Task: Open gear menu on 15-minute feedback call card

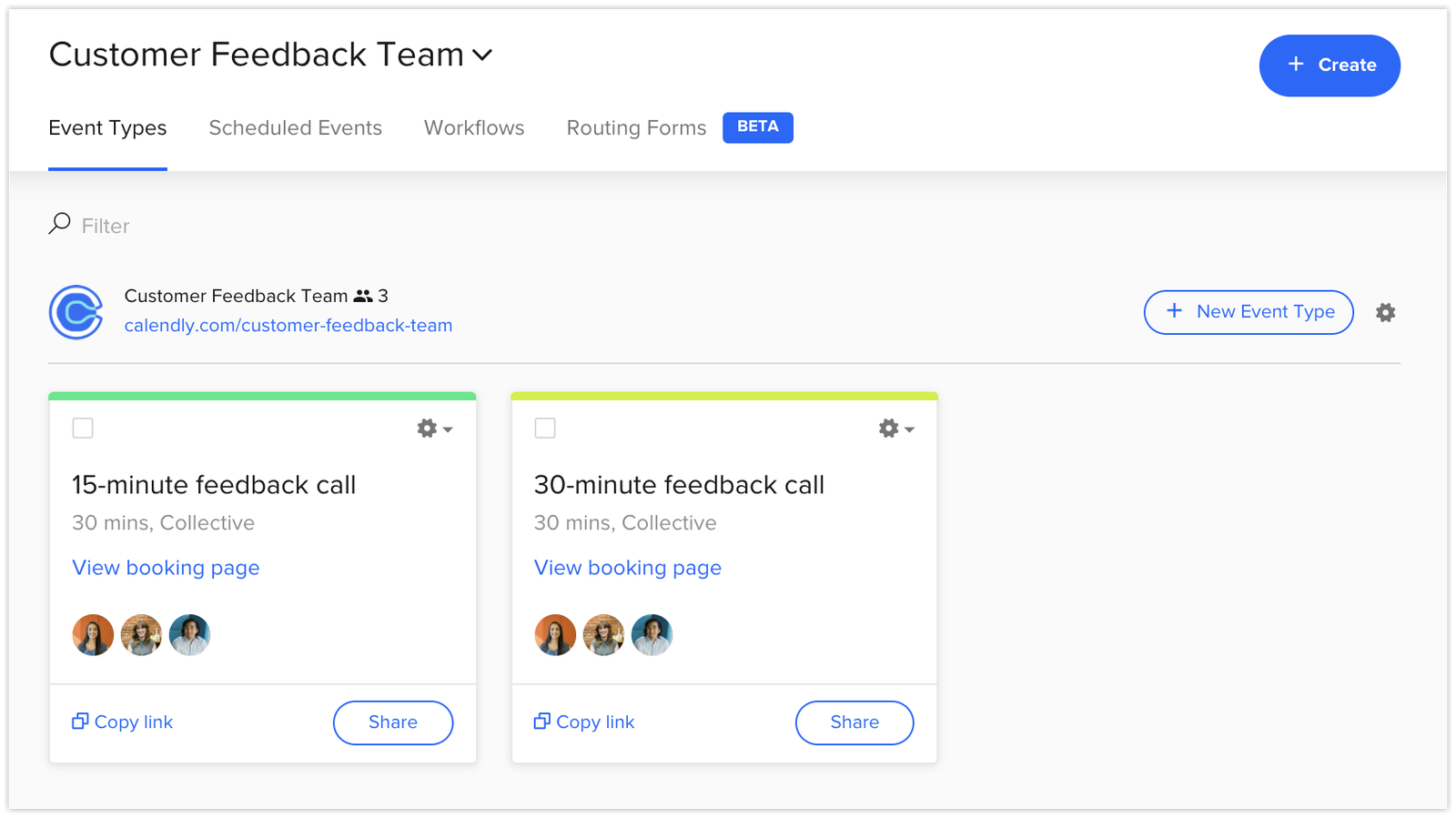Action: point(434,429)
